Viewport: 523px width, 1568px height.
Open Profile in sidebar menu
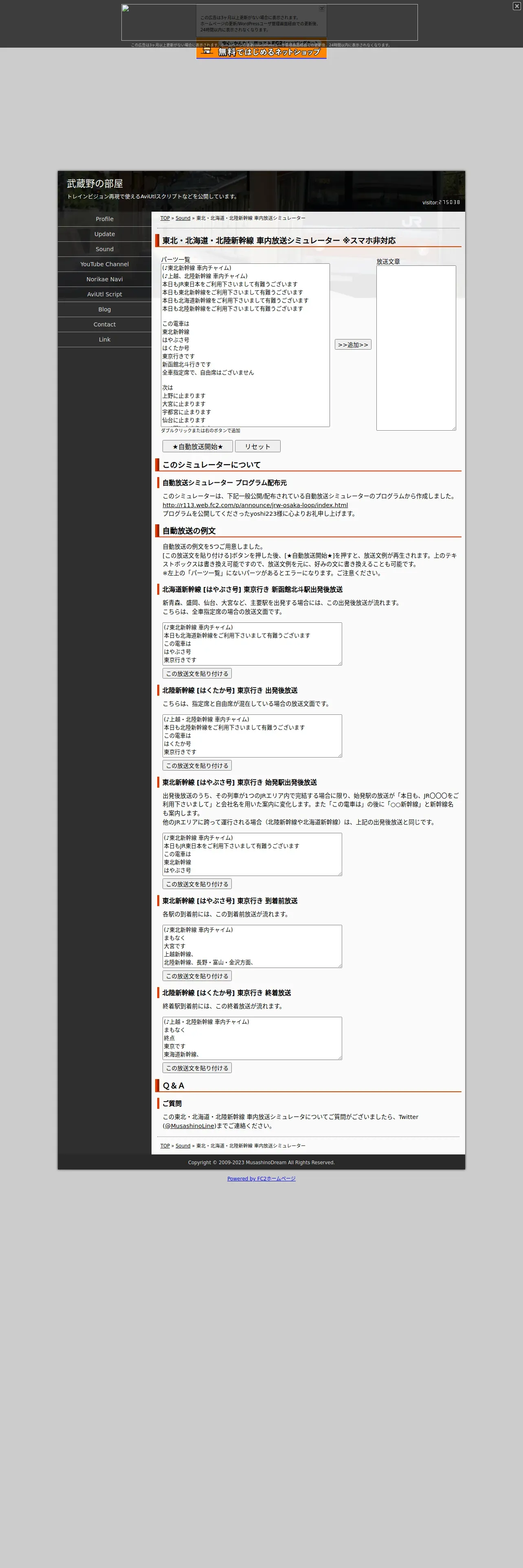(105, 219)
